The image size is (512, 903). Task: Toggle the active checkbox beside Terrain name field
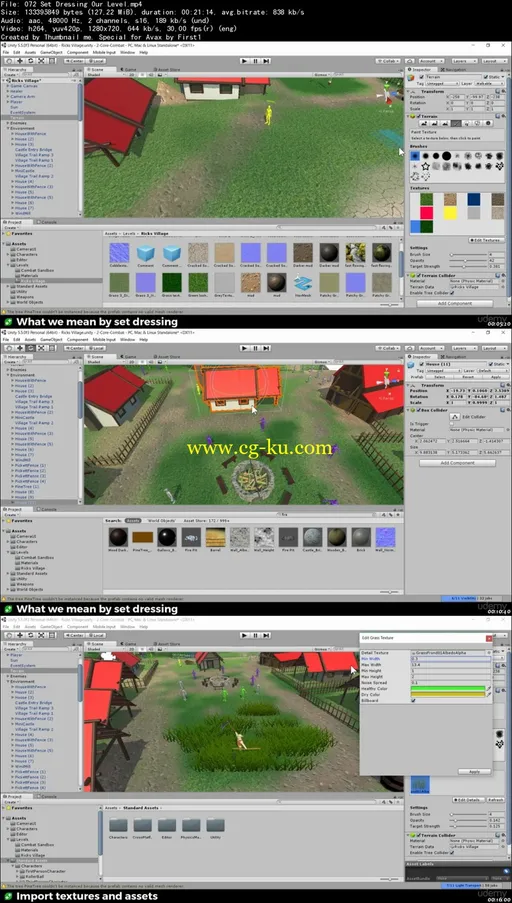(x=422, y=77)
